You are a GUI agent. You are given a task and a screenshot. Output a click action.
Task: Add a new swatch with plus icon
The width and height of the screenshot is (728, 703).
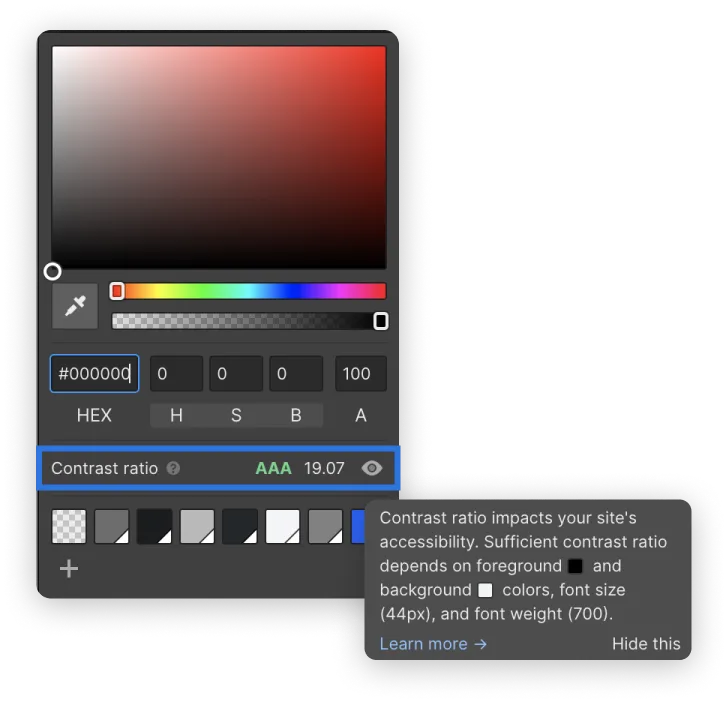tap(69, 568)
